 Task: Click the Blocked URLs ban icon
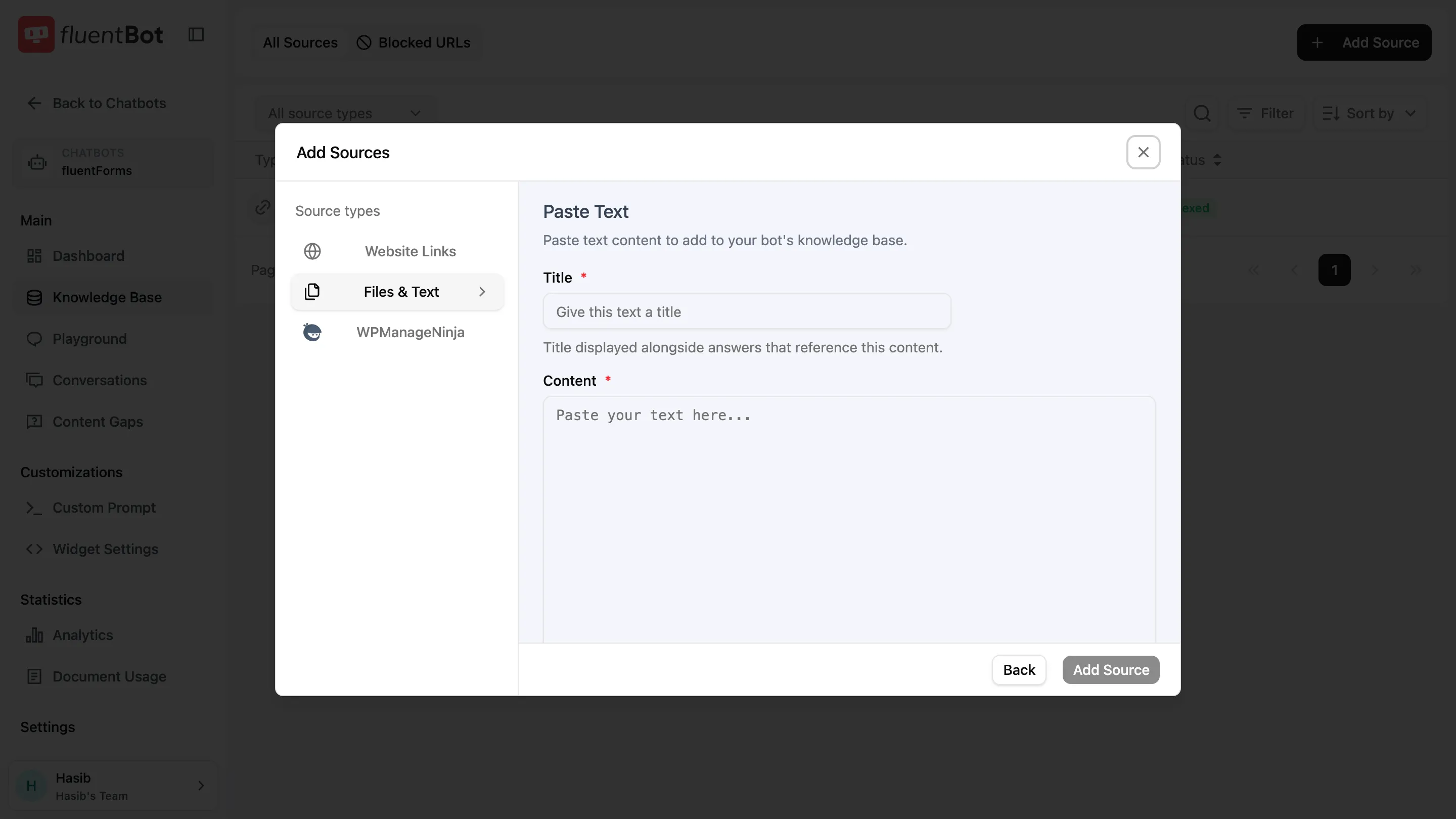364,42
